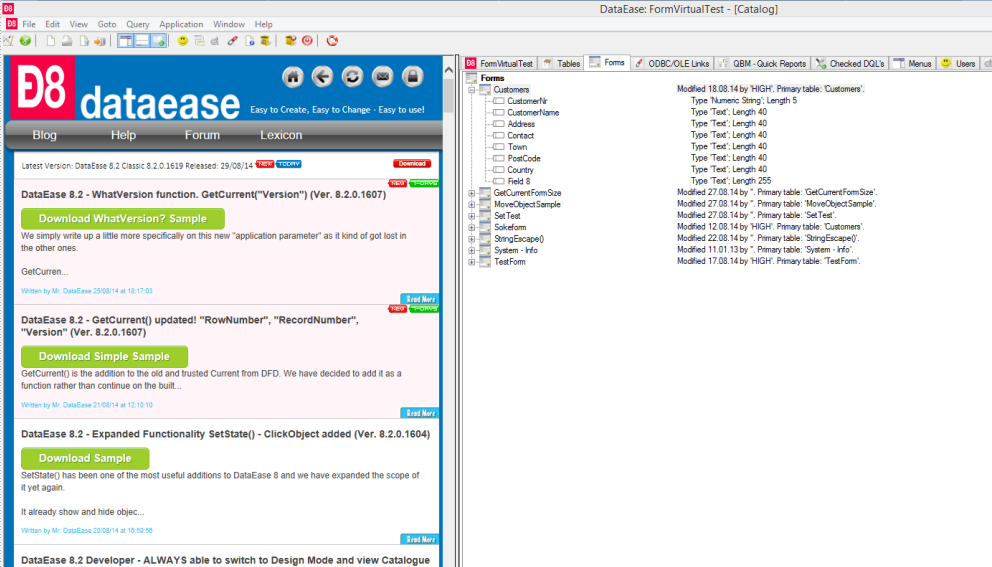Switch to the Checked DQL's tab
The image size is (992, 567).
pos(850,63)
